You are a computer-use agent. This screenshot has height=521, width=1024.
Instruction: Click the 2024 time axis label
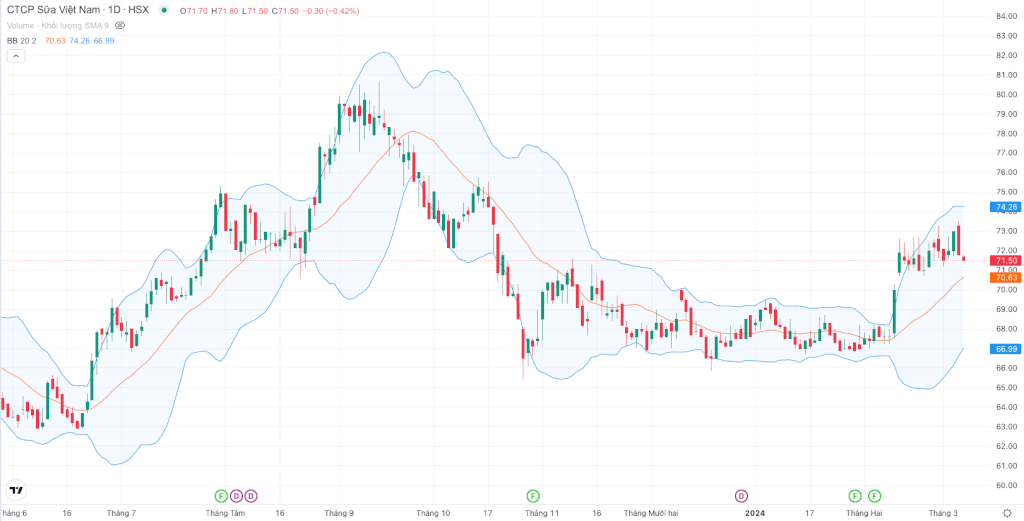(756, 513)
